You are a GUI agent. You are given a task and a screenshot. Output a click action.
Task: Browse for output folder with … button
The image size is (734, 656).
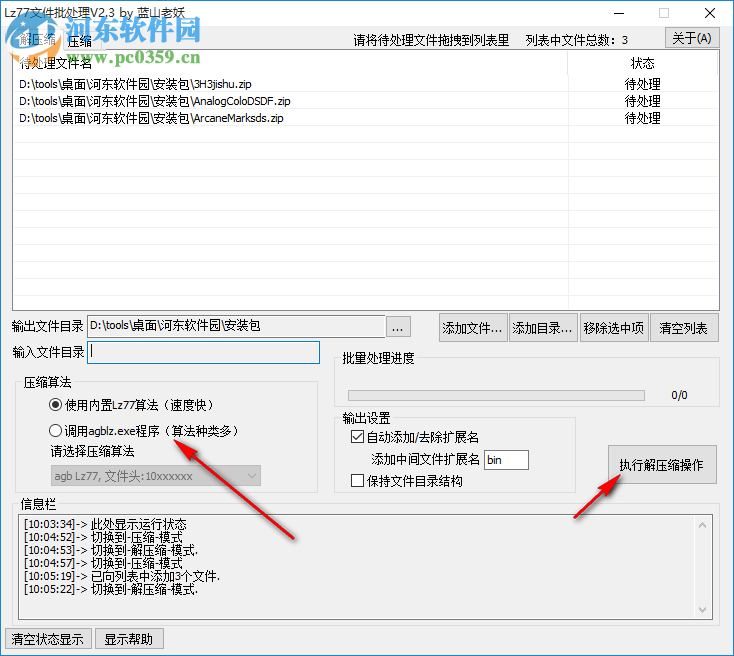(x=398, y=327)
